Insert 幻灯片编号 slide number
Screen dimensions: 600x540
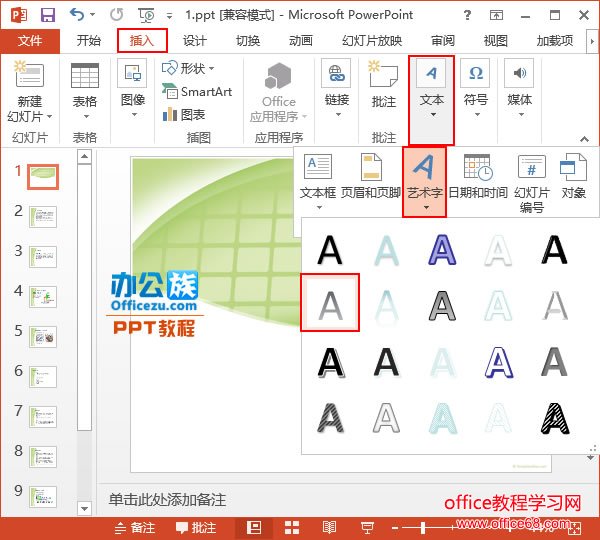pos(532,183)
